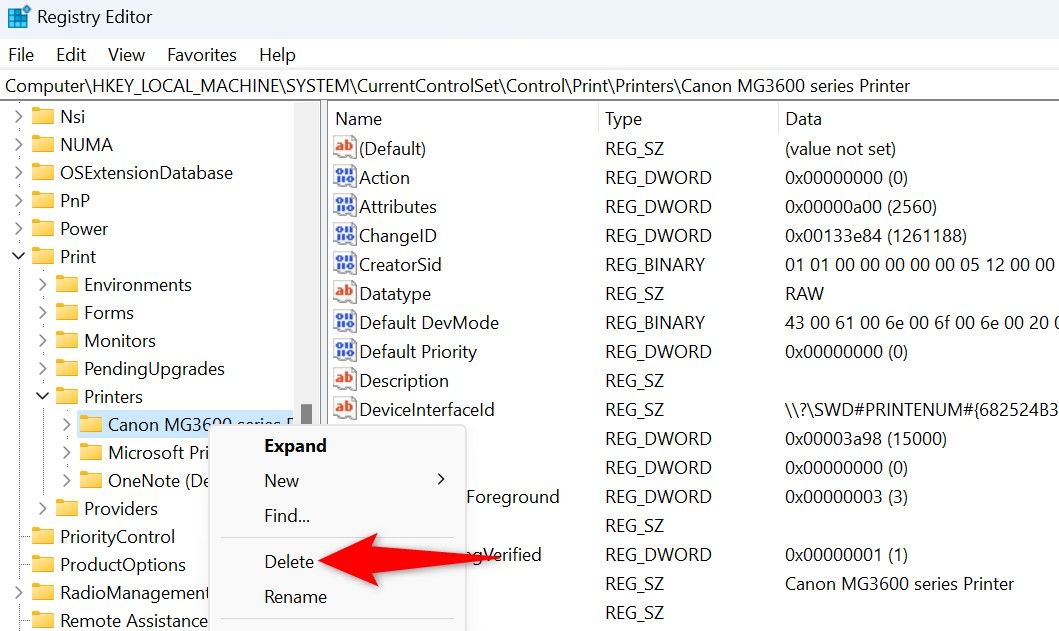Expand the Providers key
This screenshot has height=631, width=1059.
[x=43, y=508]
